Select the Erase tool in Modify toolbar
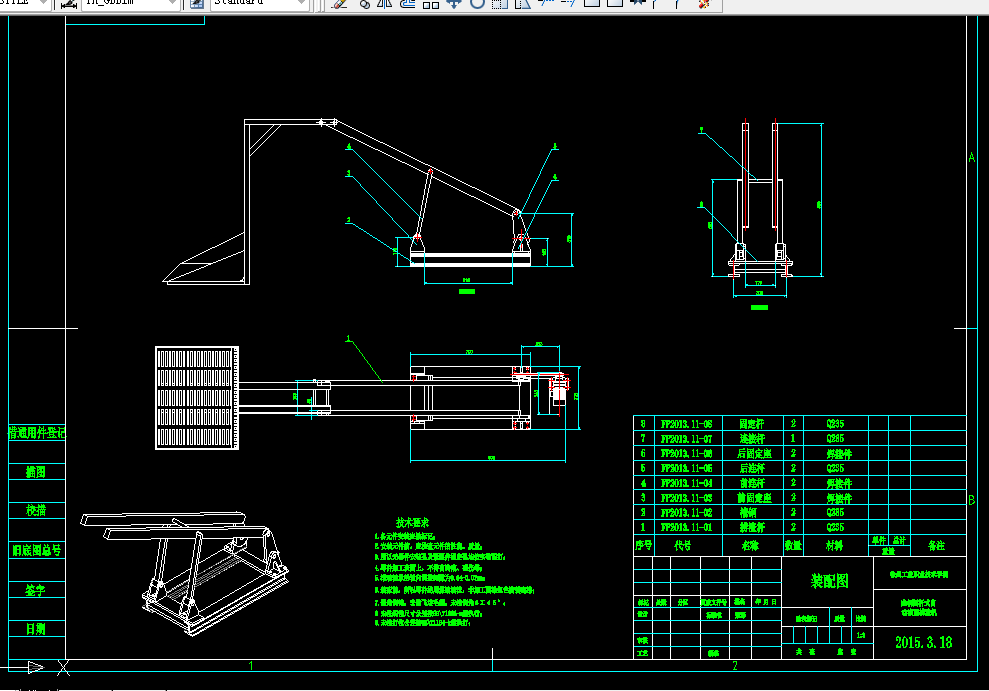Image resolution: width=989 pixels, height=691 pixels. (340, 3)
